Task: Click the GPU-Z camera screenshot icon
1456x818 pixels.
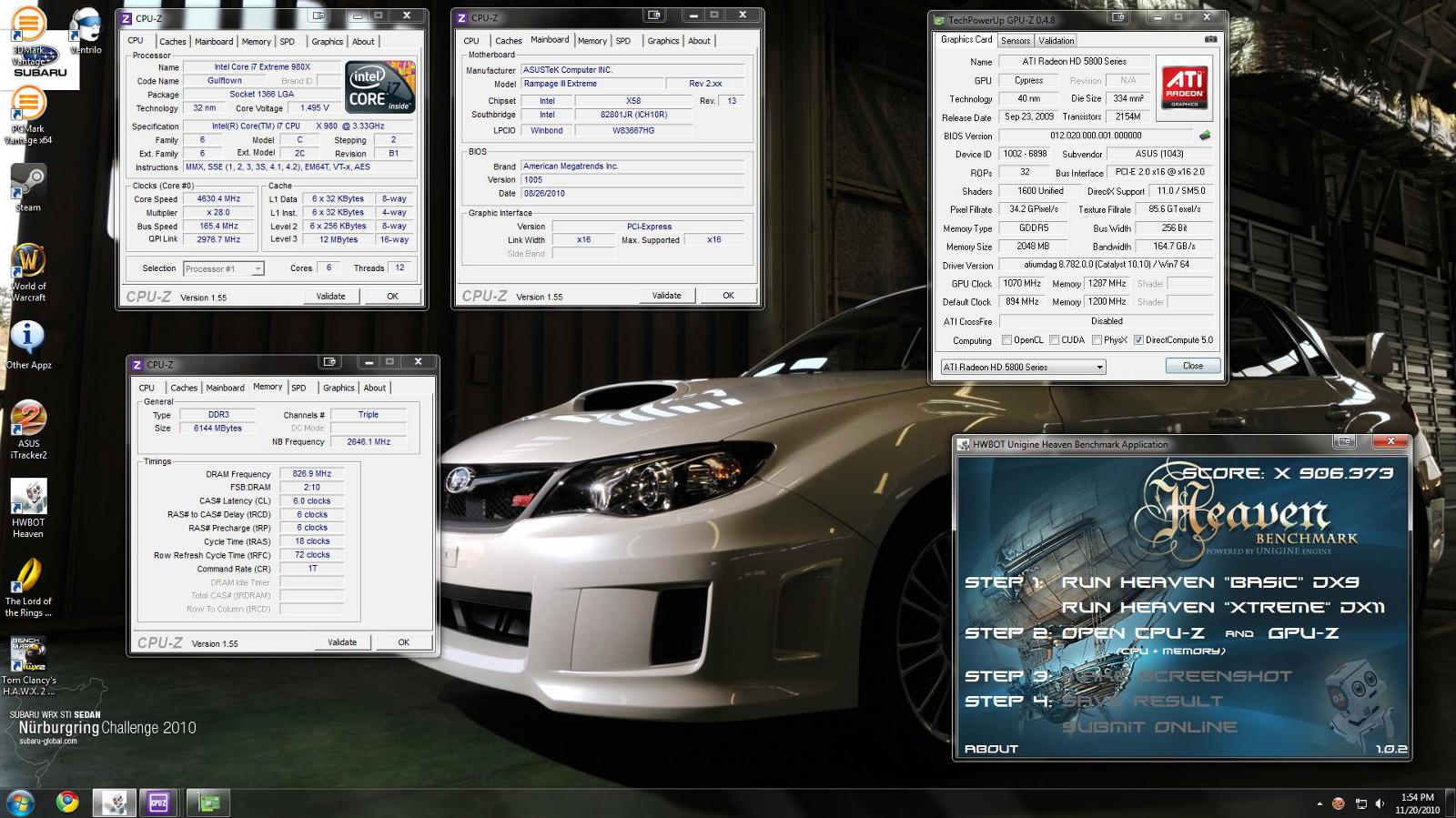Action: [x=1210, y=40]
